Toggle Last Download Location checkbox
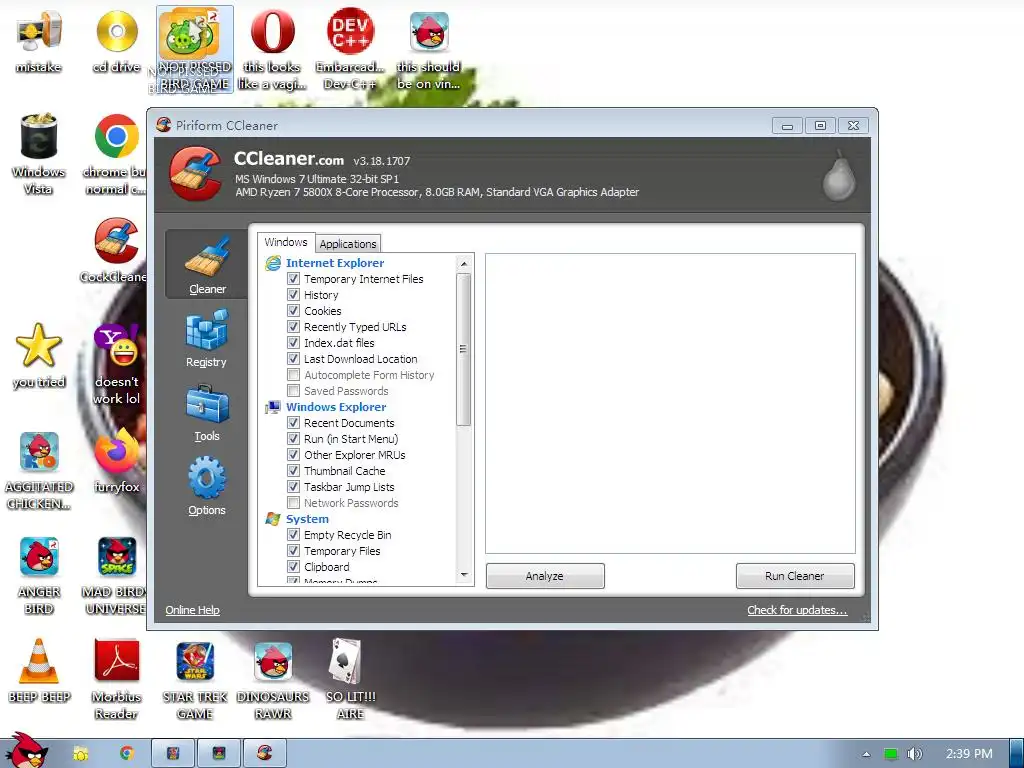This screenshot has height=768, width=1024. coord(293,359)
